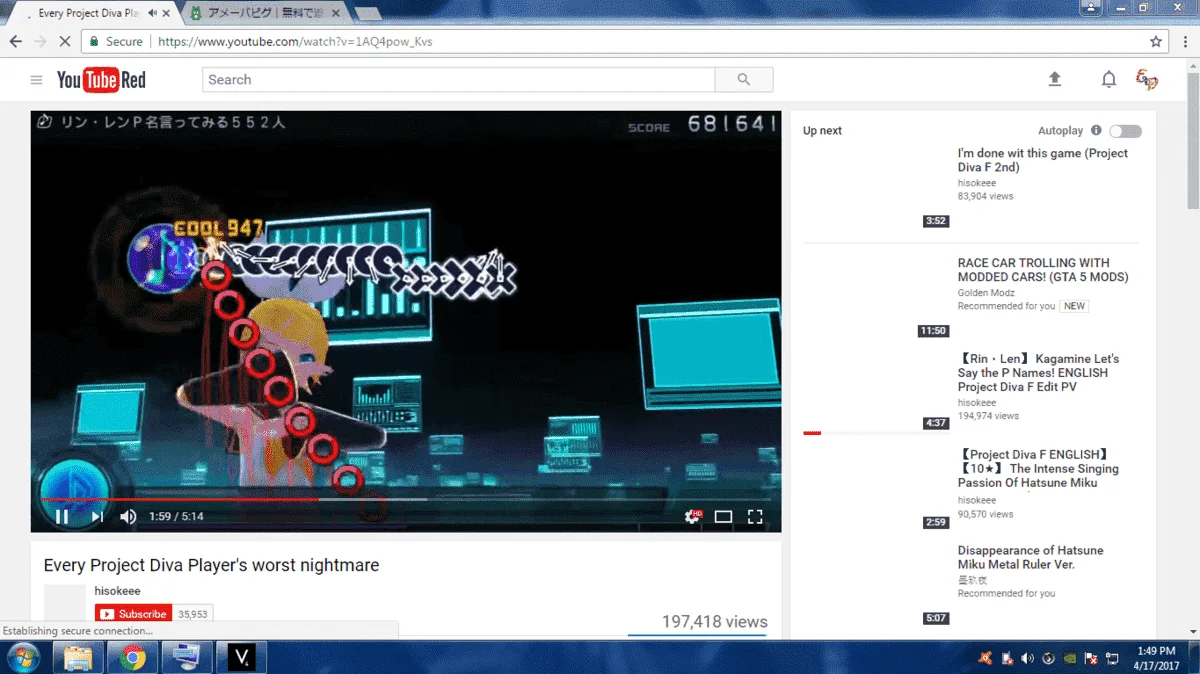Click the video title text
1200x674 pixels.
tap(211, 565)
